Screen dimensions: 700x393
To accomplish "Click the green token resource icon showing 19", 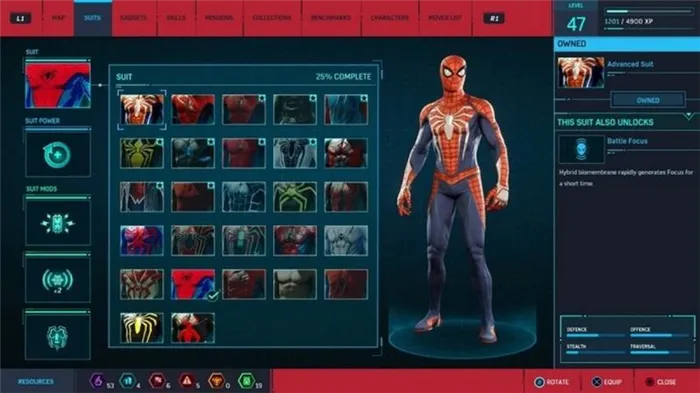I will [246, 381].
